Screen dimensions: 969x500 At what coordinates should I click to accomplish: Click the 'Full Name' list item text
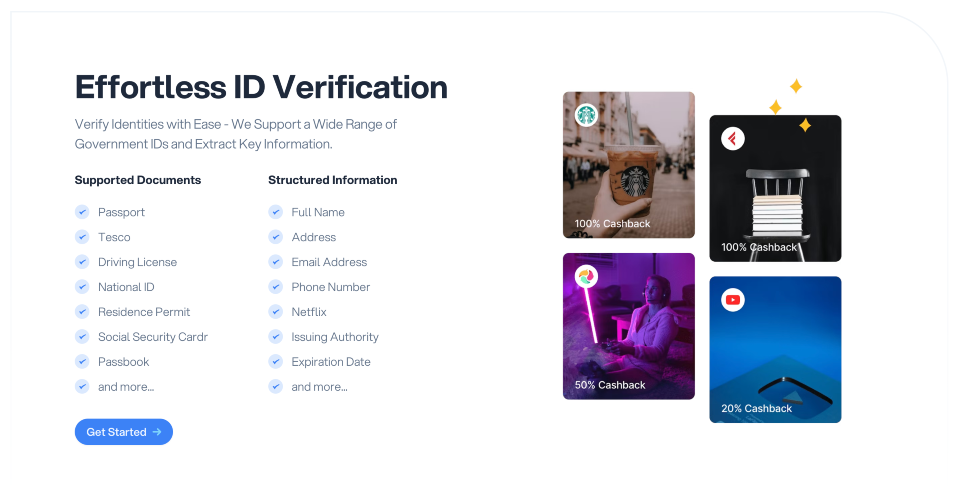[x=318, y=212]
